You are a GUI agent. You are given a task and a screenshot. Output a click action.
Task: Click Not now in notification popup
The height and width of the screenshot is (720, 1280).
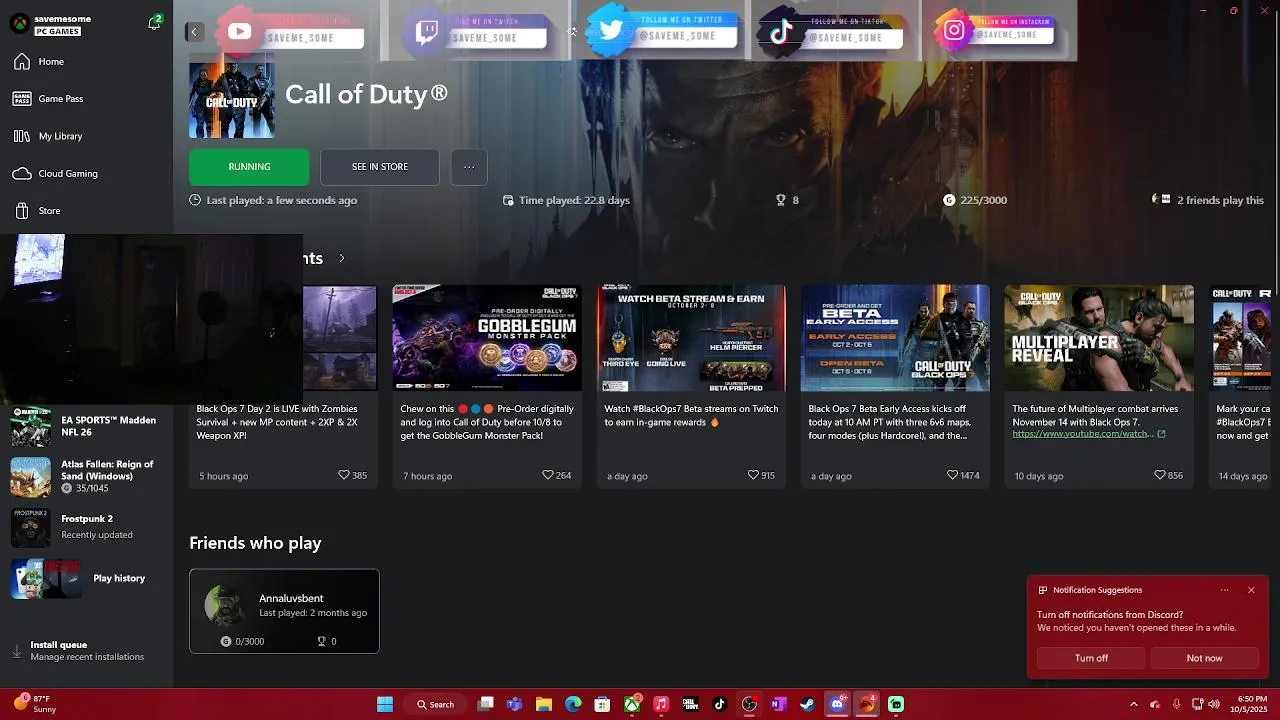point(1204,658)
